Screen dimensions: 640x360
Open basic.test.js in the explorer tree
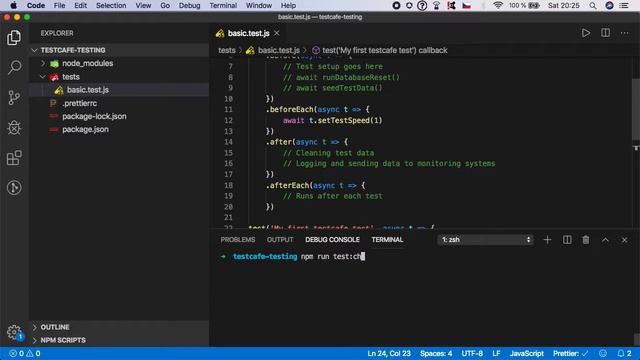point(88,90)
